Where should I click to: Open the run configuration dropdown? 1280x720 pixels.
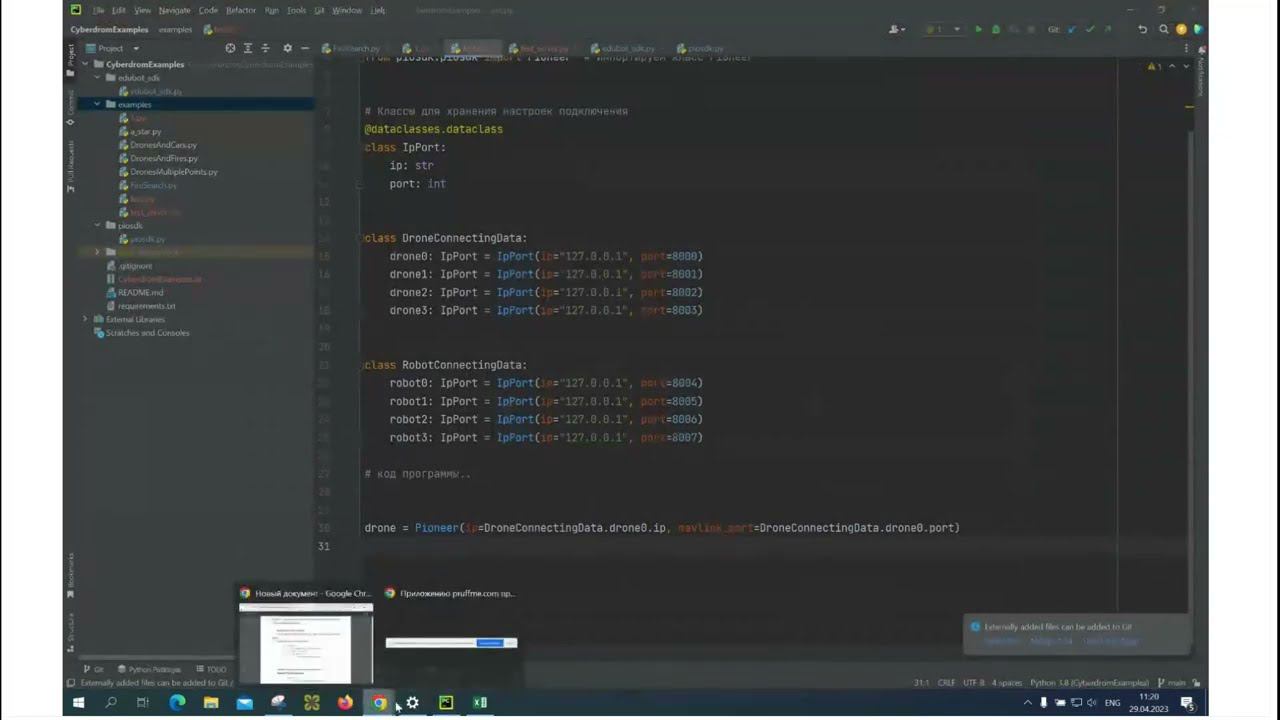click(x=942, y=30)
